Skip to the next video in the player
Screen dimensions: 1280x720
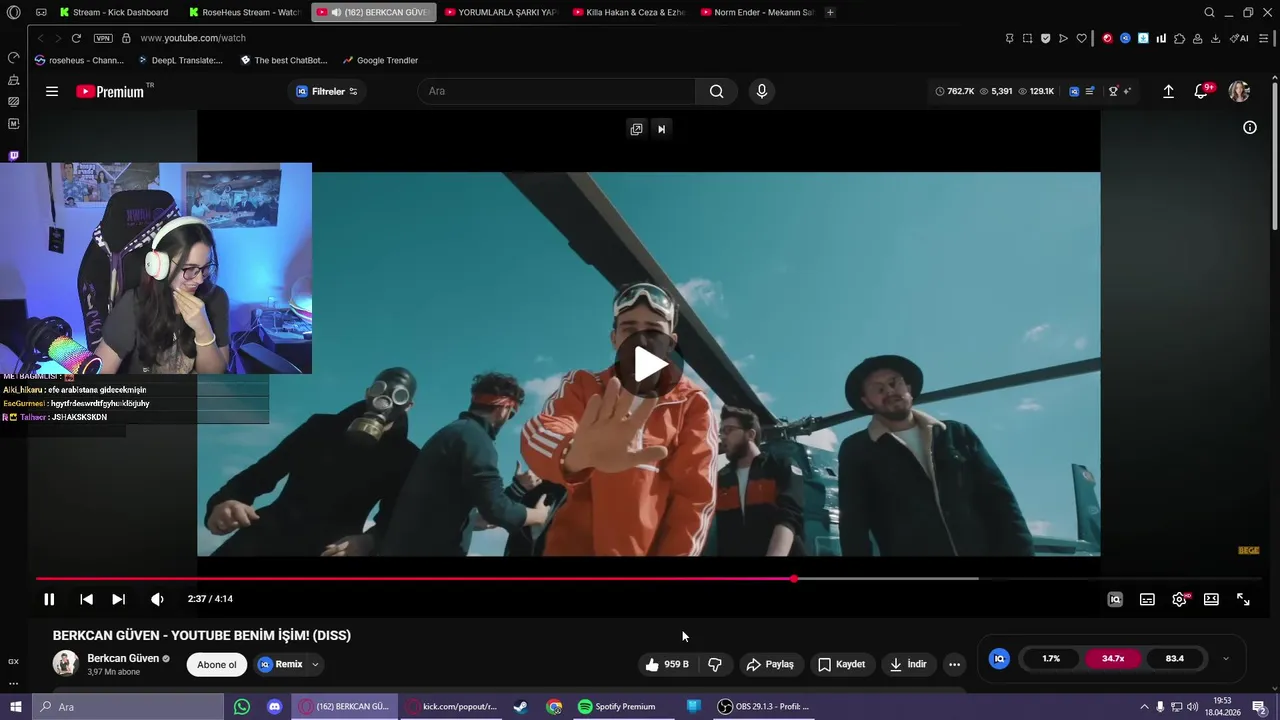[x=118, y=599]
